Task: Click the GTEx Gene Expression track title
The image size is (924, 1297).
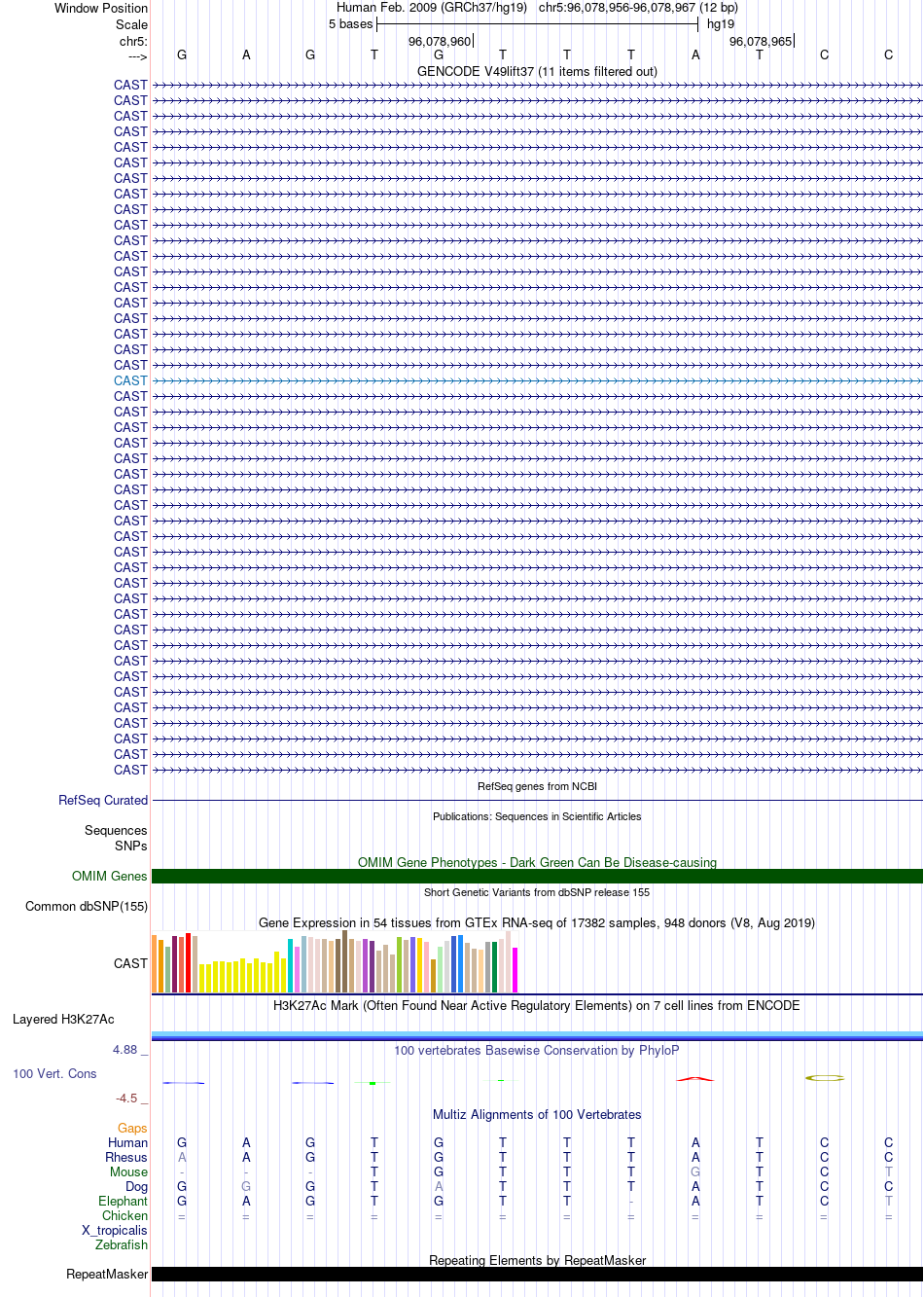Action: point(537,922)
